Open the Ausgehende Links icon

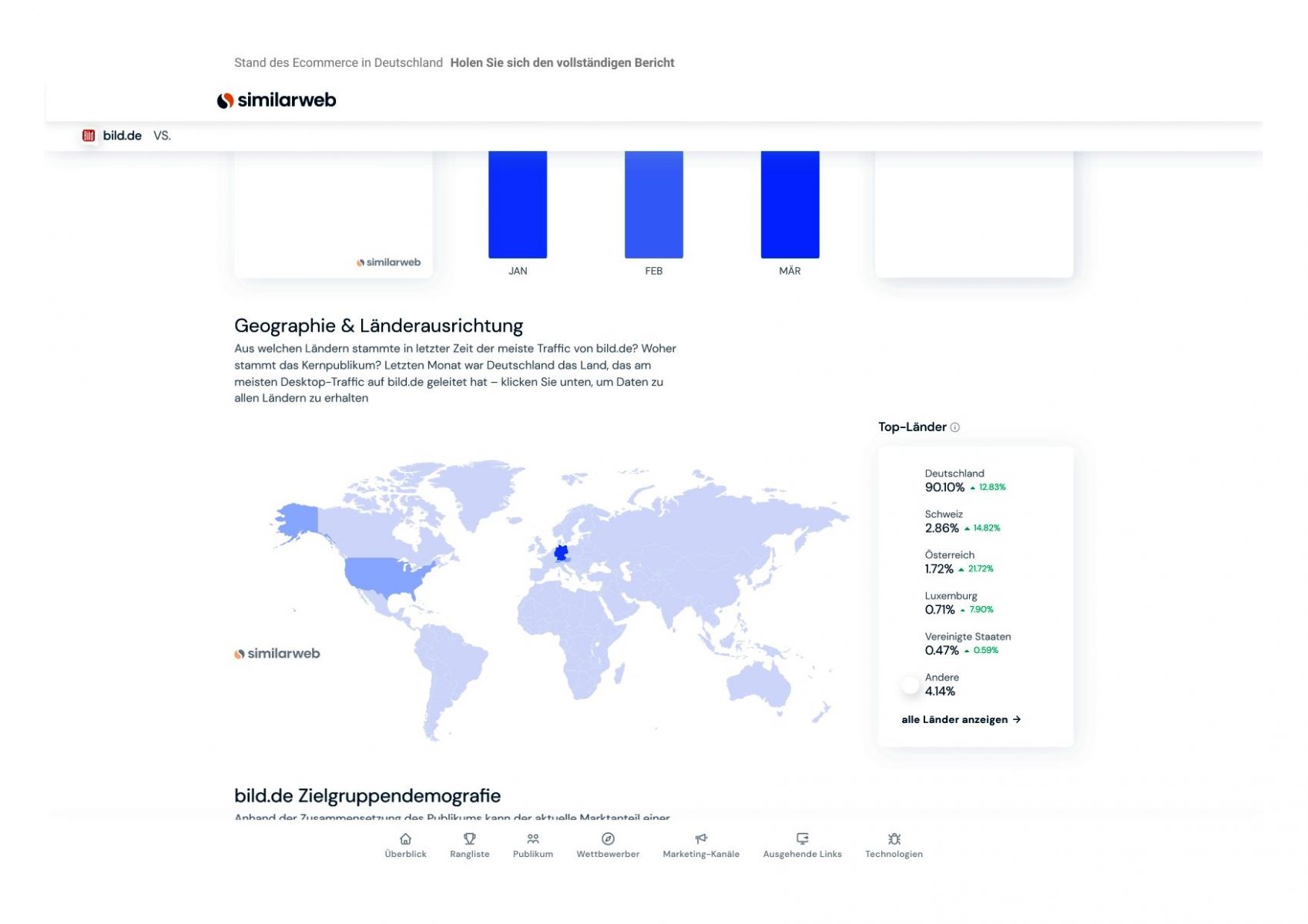(802, 839)
